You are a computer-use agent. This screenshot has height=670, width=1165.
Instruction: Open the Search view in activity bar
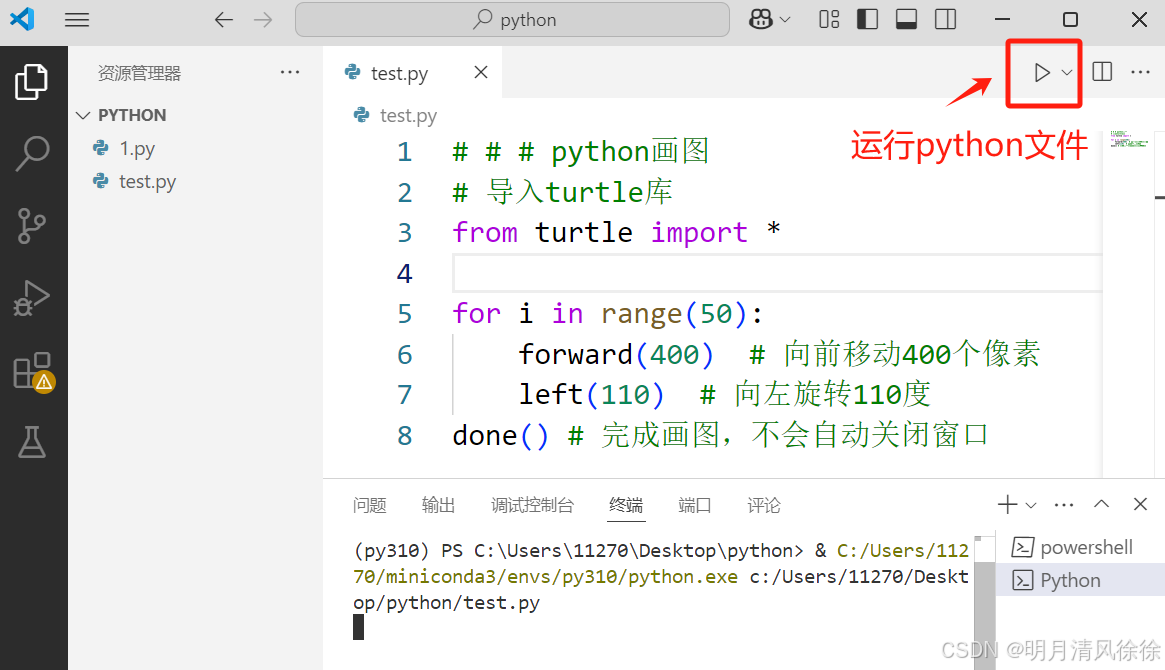pyautogui.click(x=31, y=153)
